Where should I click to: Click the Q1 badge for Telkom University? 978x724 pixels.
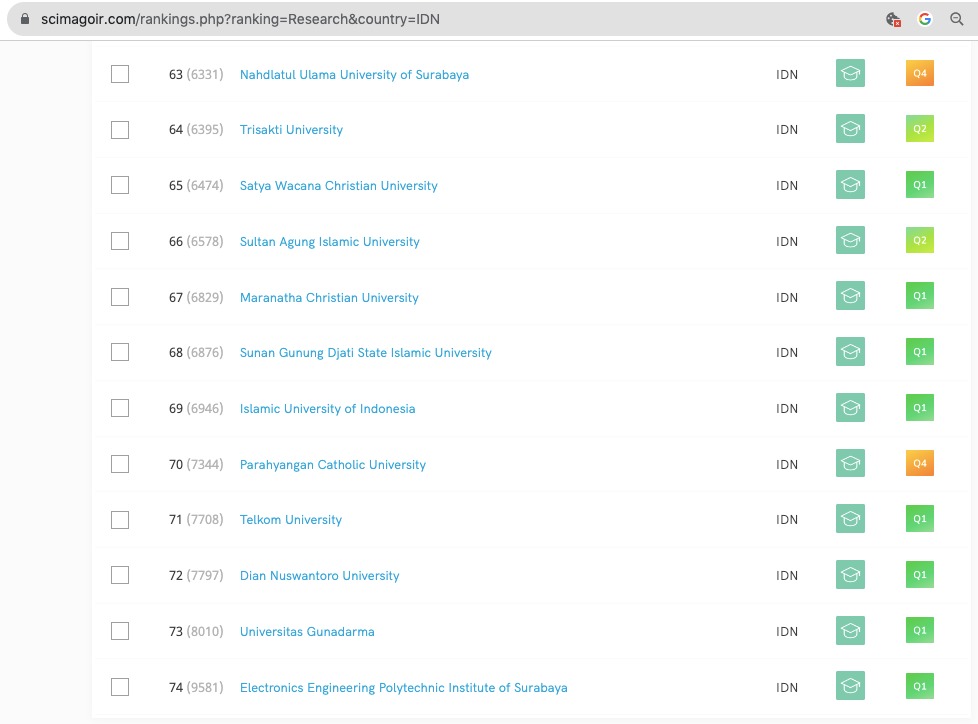coord(920,519)
